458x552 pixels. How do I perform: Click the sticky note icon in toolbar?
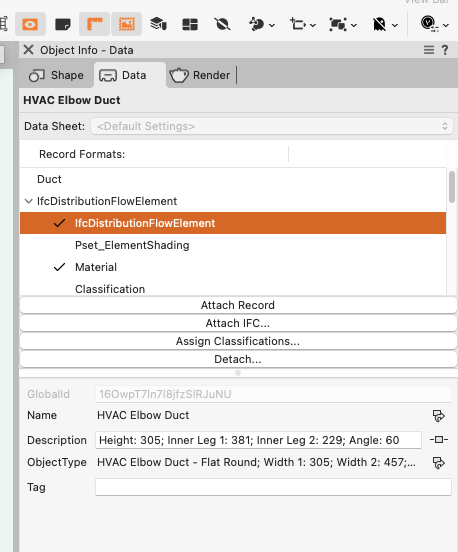(x=63, y=24)
